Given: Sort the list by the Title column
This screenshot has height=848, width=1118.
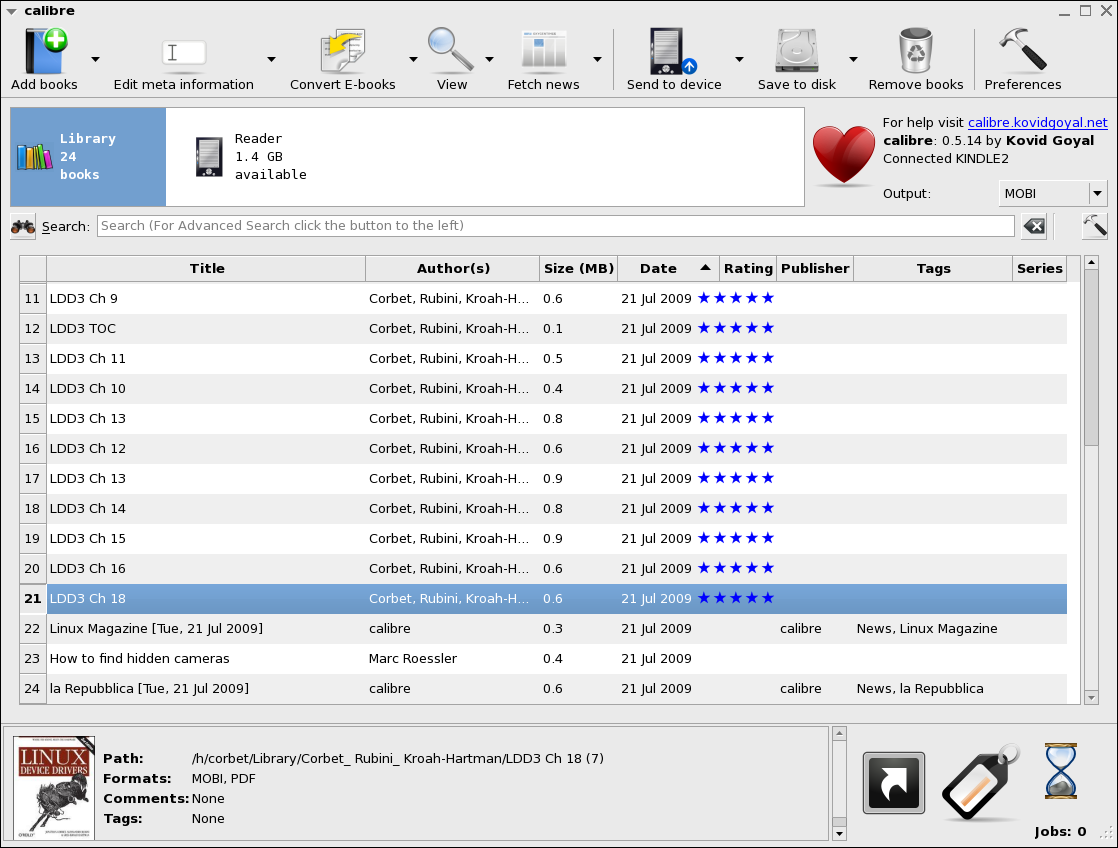Looking at the screenshot, I should click(x=206, y=268).
